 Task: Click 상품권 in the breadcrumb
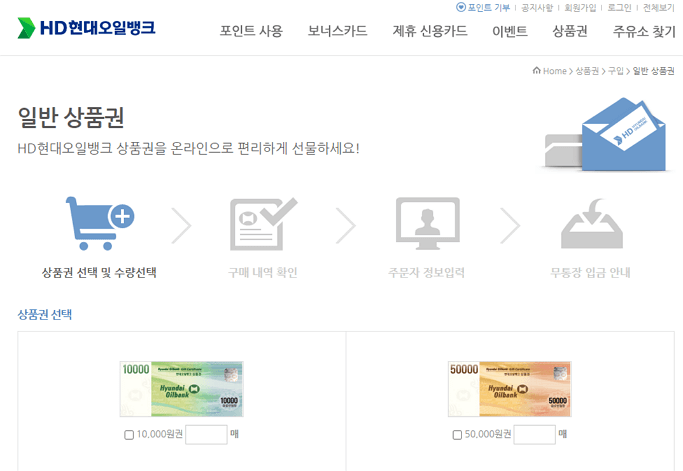[x=587, y=71]
